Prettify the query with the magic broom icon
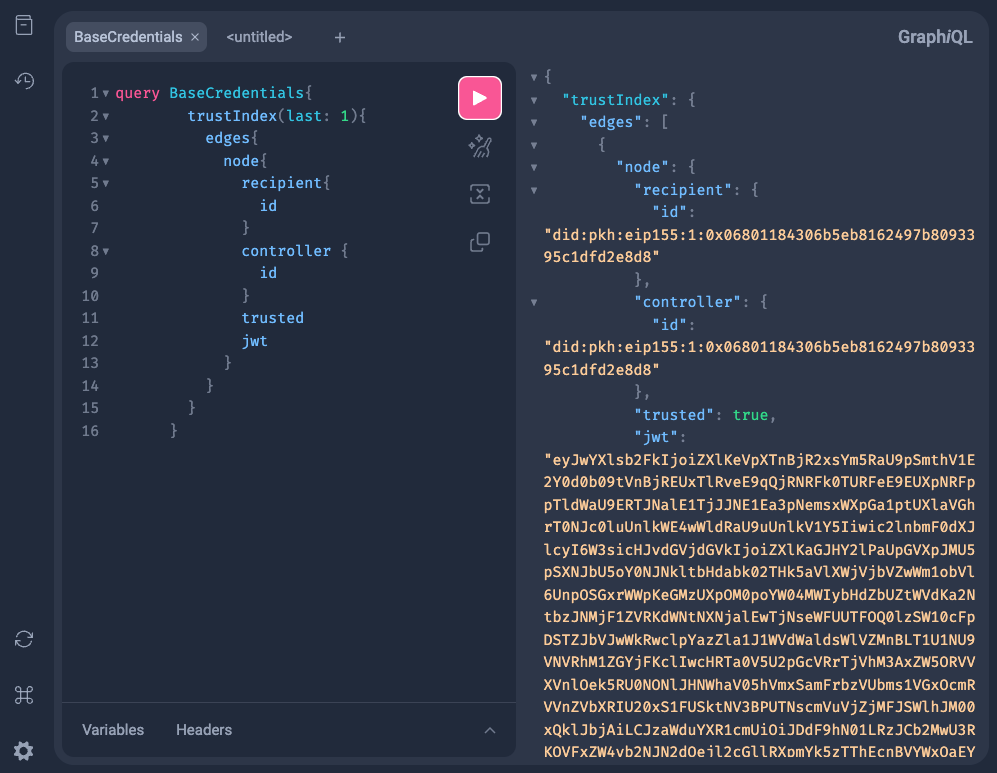This screenshot has width=997, height=773. point(479,146)
